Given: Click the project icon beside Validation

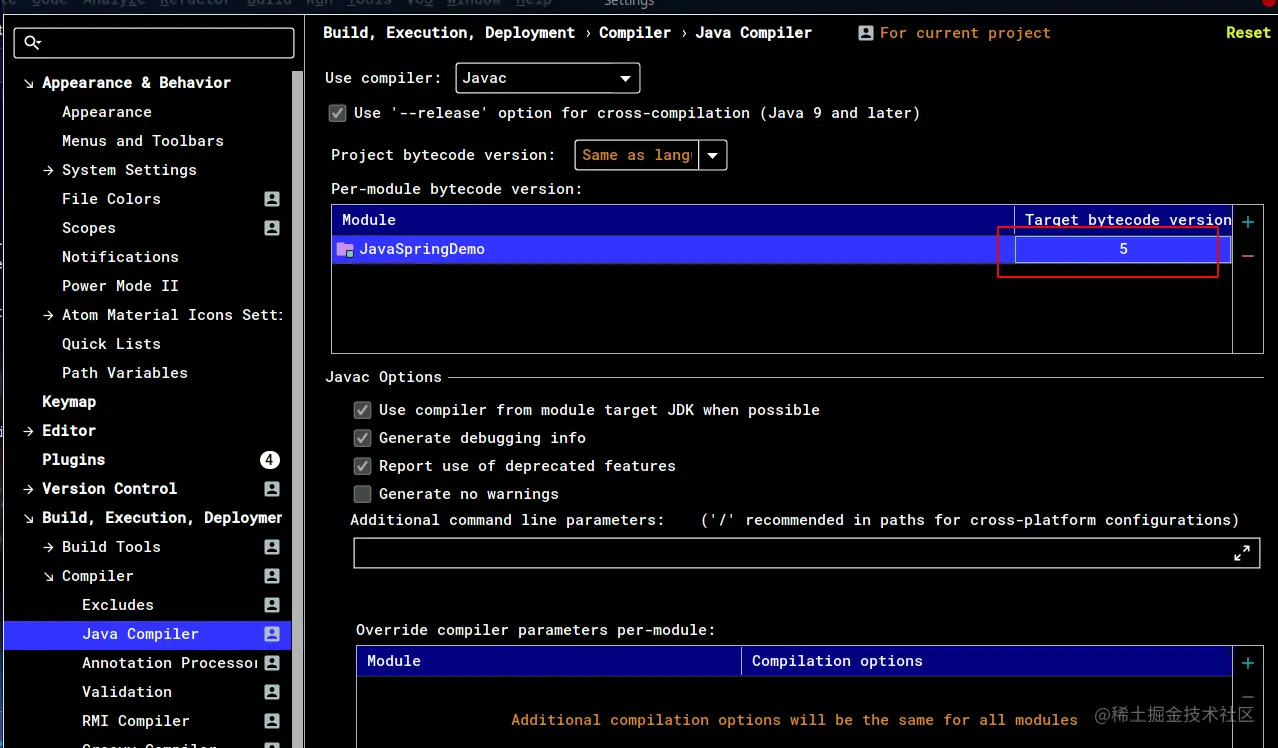Looking at the screenshot, I should pyautogui.click(x=272, y=692).
